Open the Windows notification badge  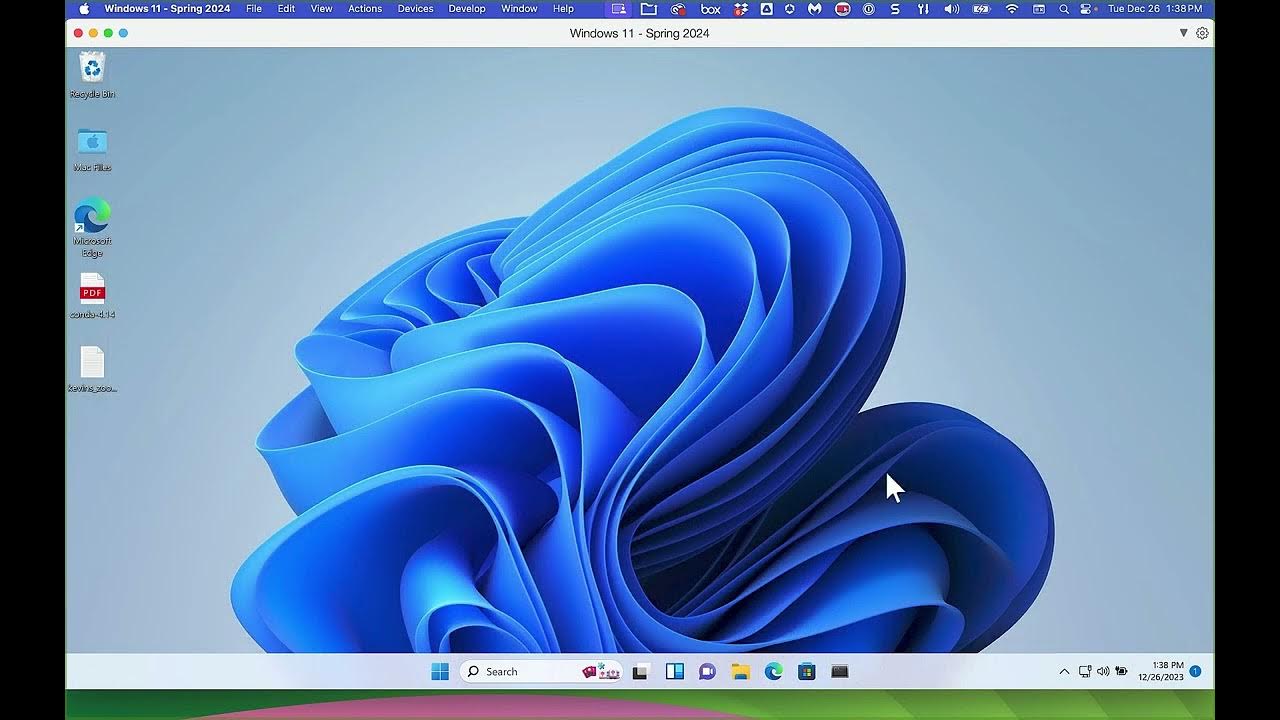(x=1195, y=671)
